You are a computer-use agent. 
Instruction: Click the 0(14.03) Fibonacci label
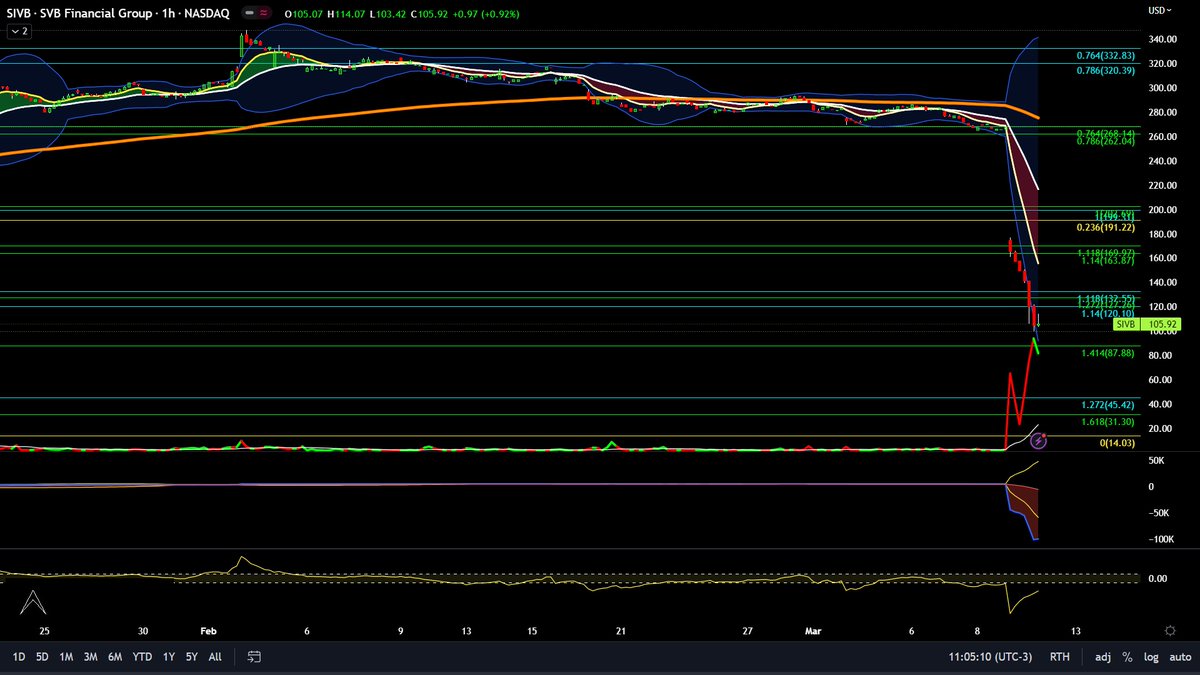pos(1119,443)
